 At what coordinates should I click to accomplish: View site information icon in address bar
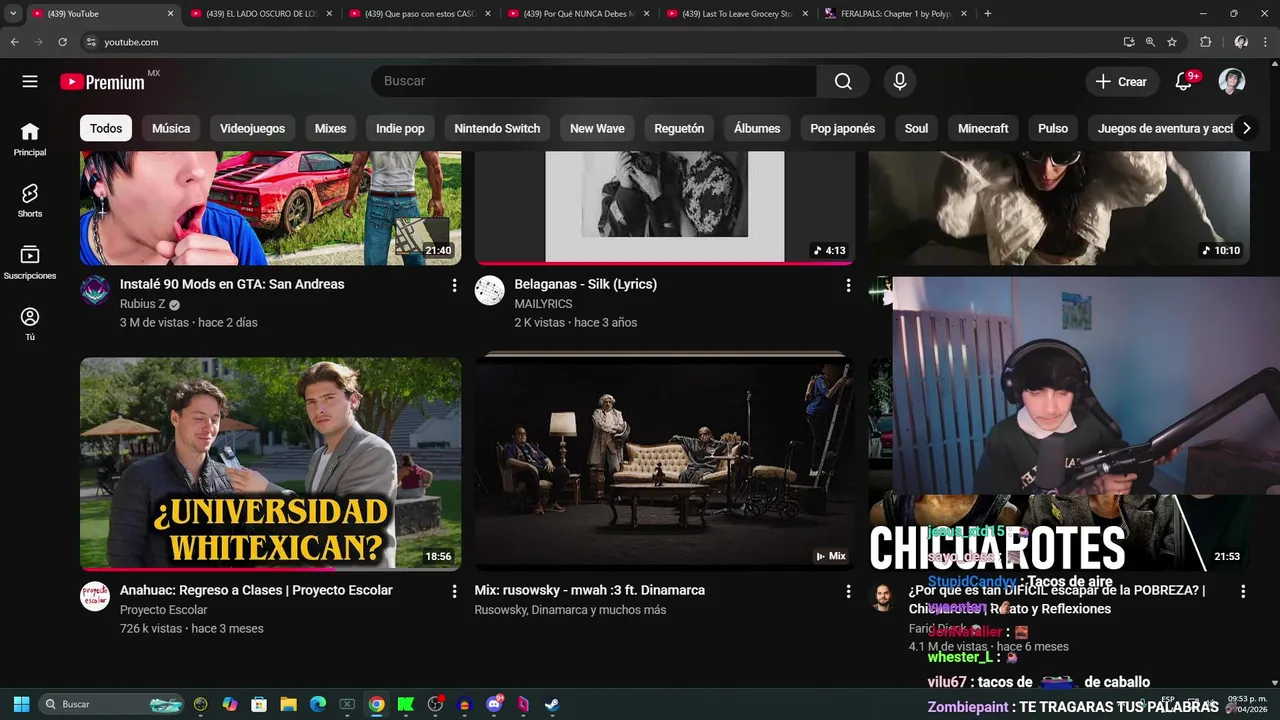pos(91,42)
